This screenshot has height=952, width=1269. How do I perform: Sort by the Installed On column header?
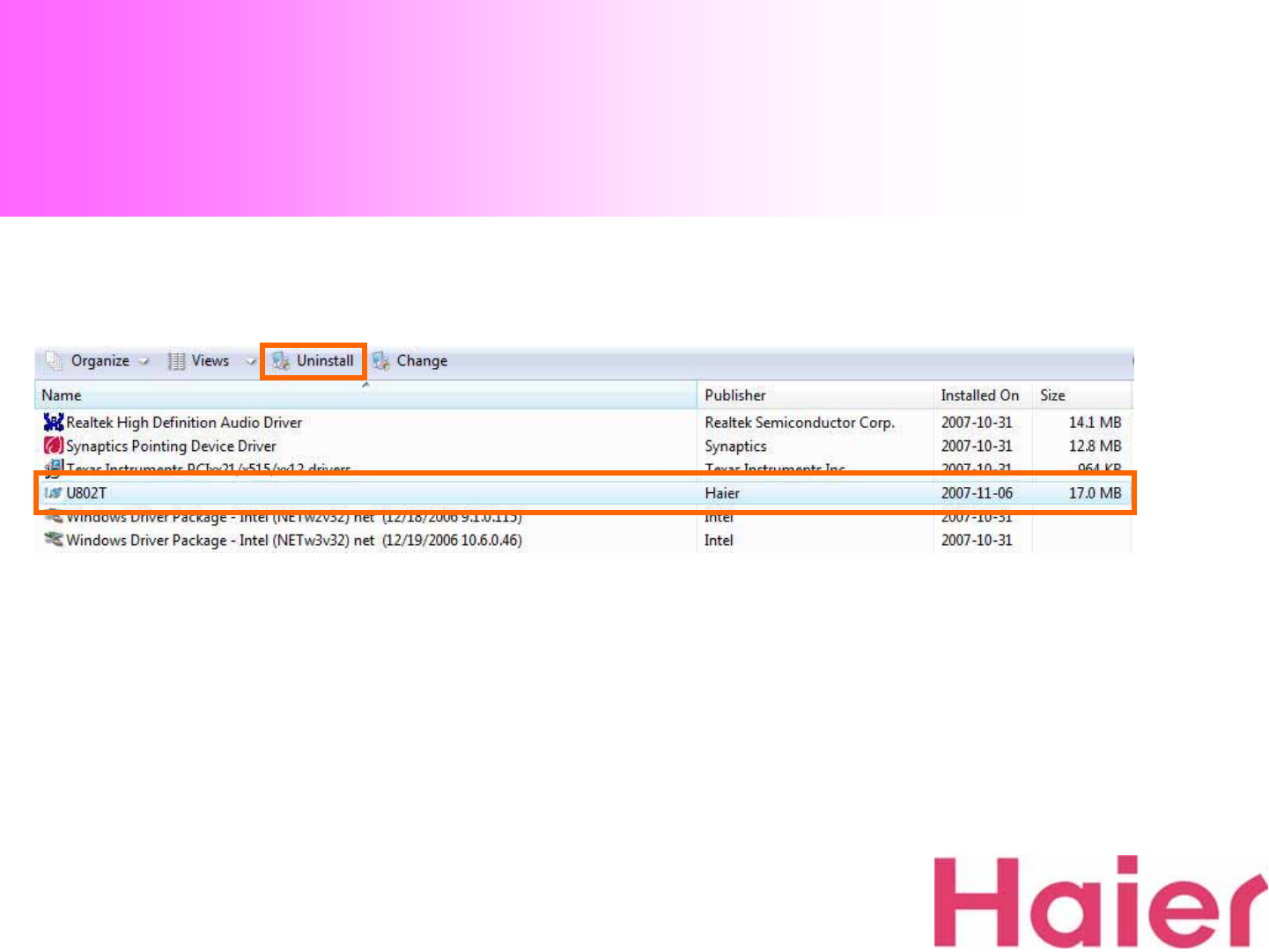983,395
